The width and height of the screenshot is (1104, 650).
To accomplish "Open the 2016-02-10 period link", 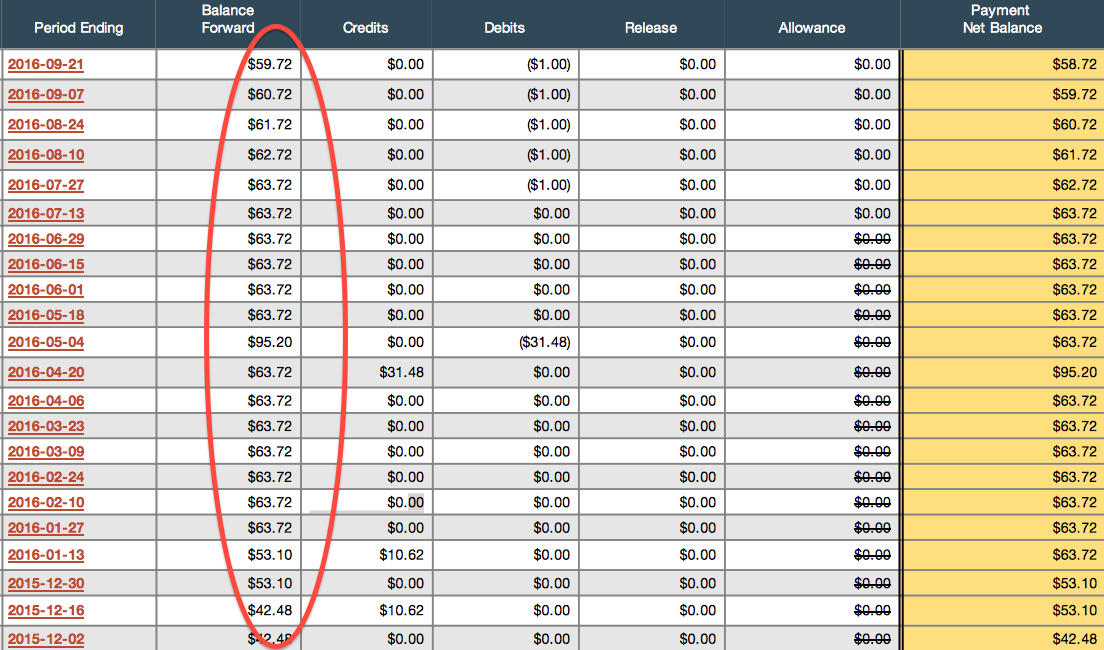I will [x=46, y=503].
